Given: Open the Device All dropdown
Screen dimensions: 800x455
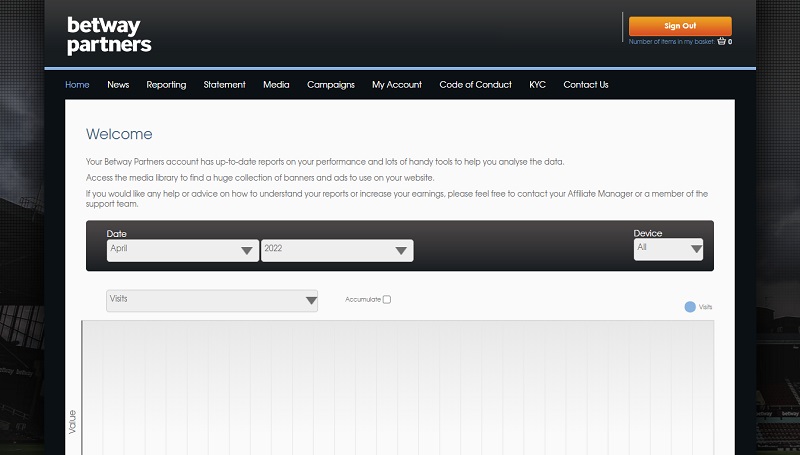Looking at the screenshot, I should click(668, 249).
